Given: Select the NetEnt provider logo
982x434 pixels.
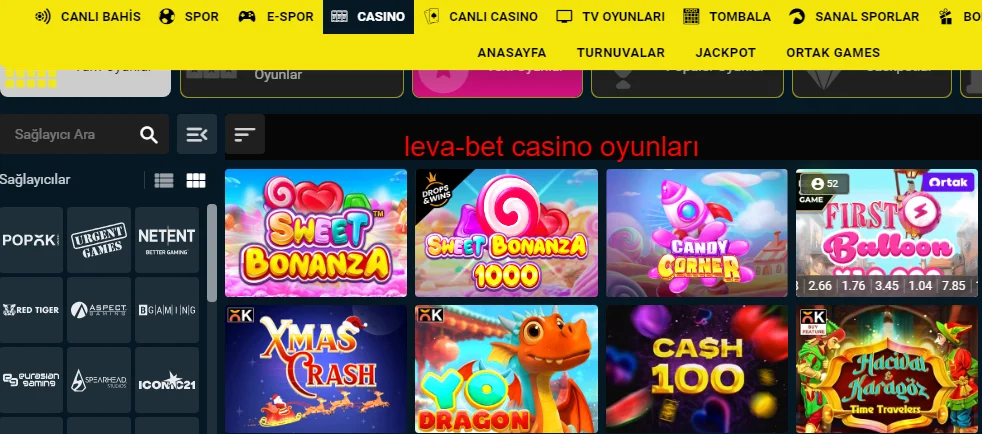Looking at the screenshot, I should pyautogui.click(x=167, y=240).
